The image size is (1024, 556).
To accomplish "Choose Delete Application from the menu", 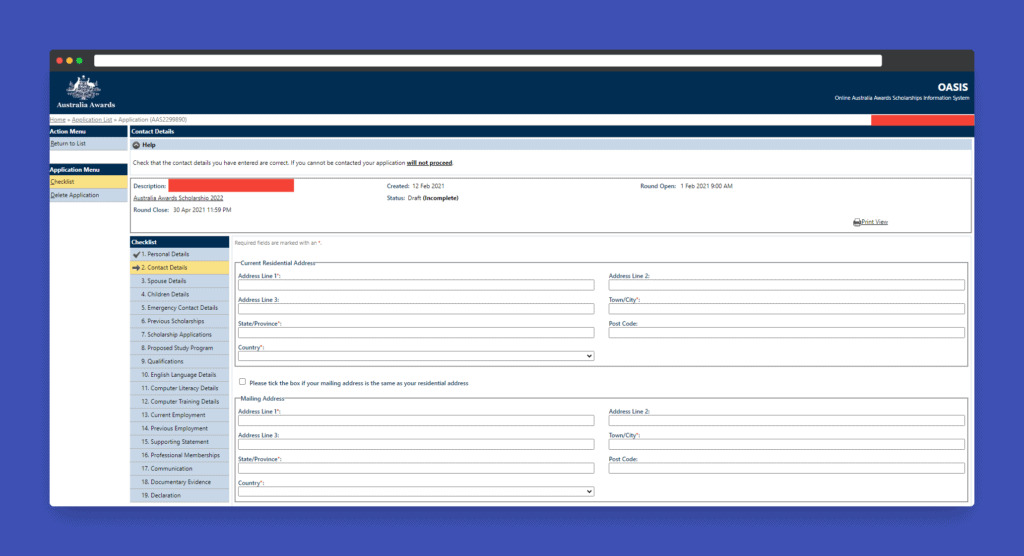I will (75, 195).
